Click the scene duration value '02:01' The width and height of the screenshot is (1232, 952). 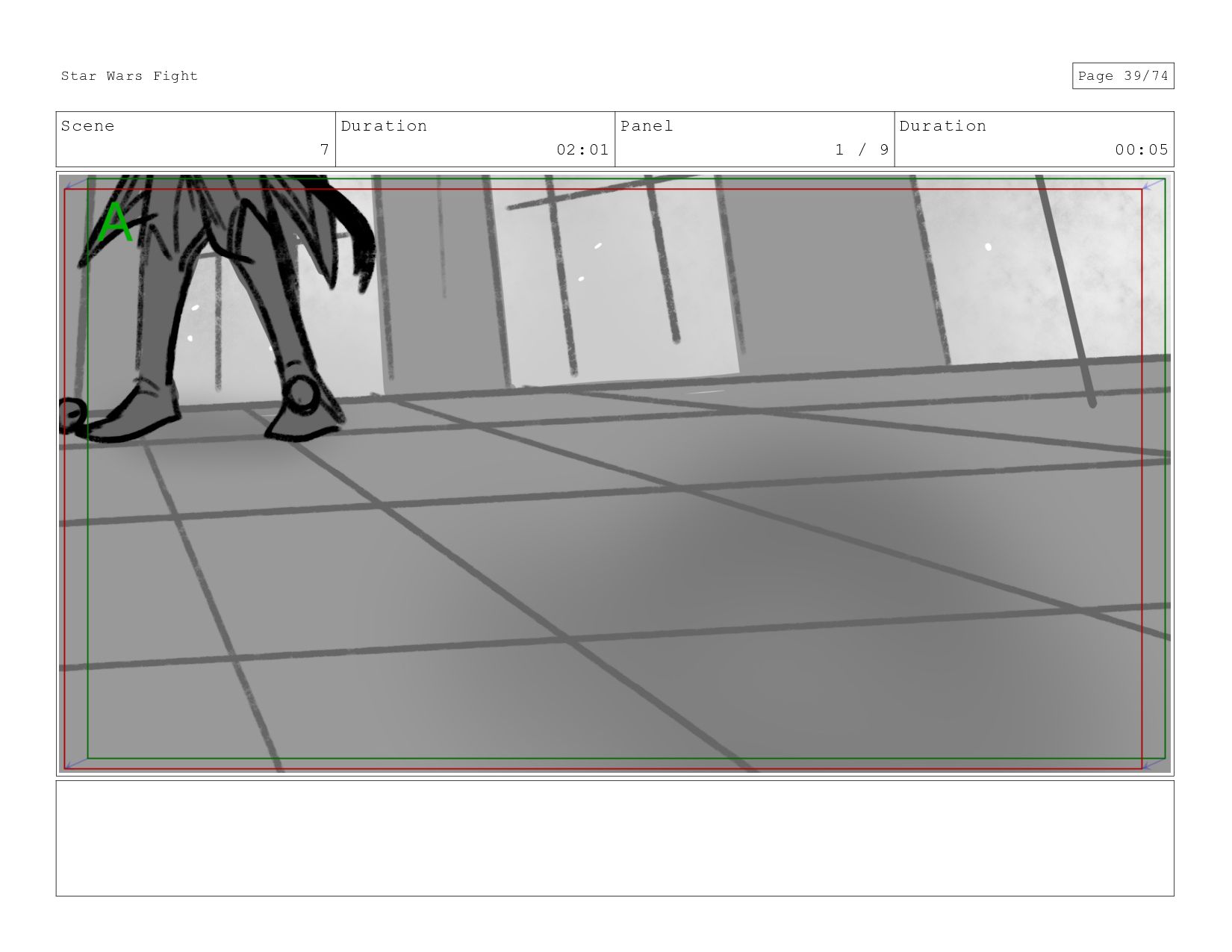(582, 149)
